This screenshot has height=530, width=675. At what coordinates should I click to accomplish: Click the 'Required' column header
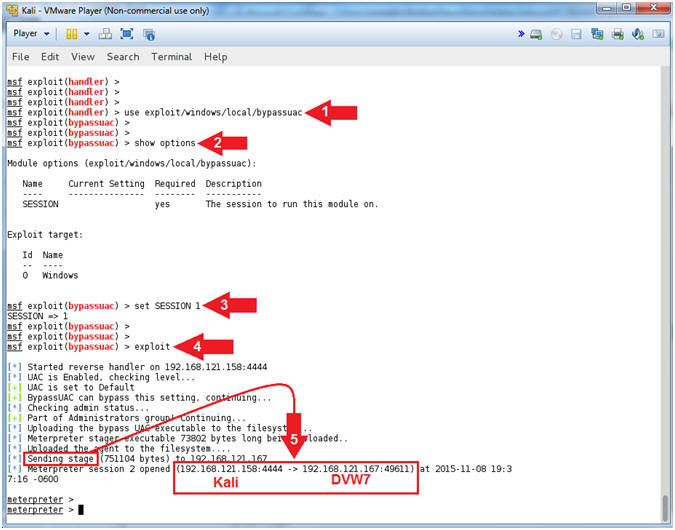(175, 184)
